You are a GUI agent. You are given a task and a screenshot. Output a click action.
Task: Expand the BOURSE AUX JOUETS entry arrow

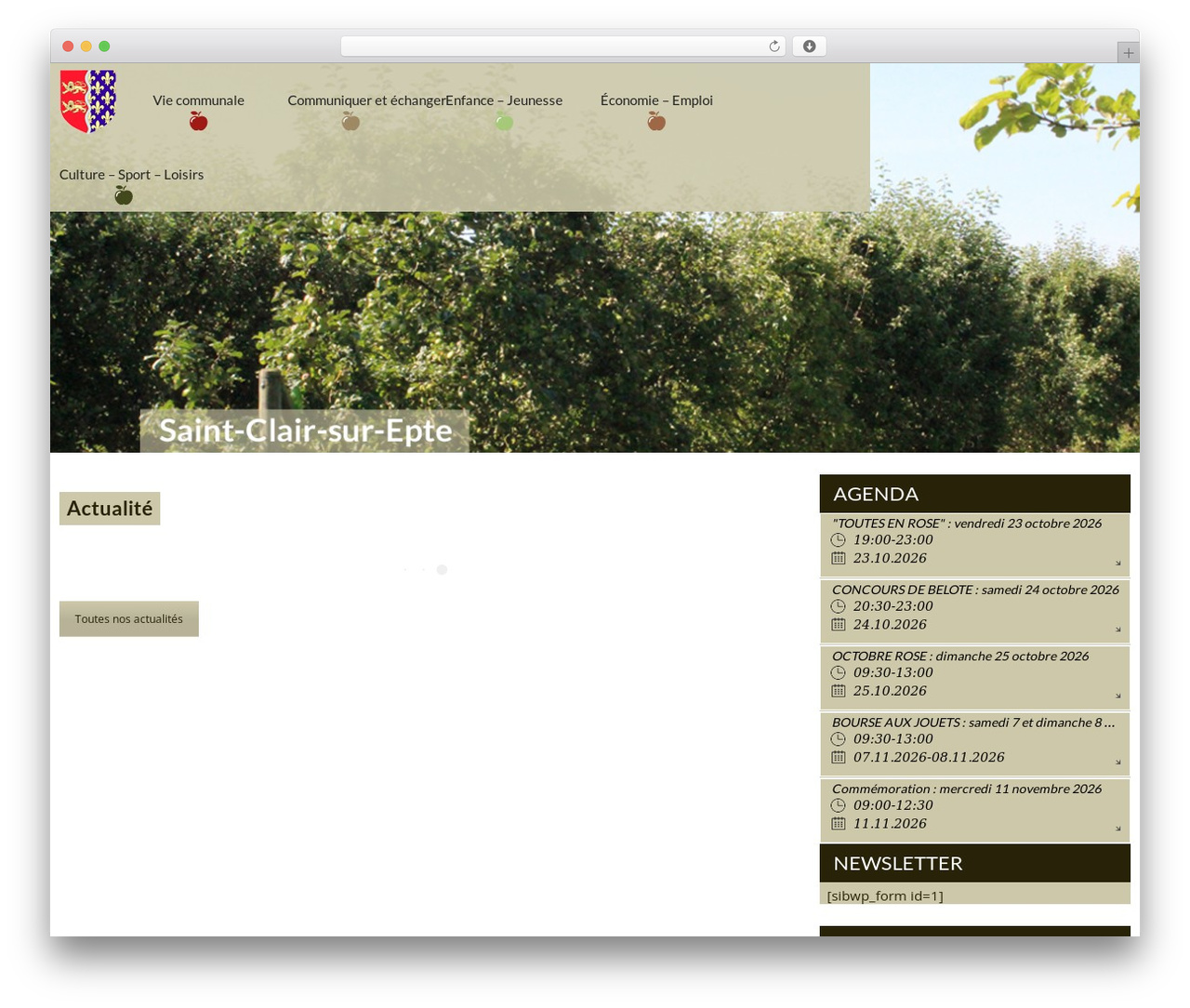coord(1117,762)
